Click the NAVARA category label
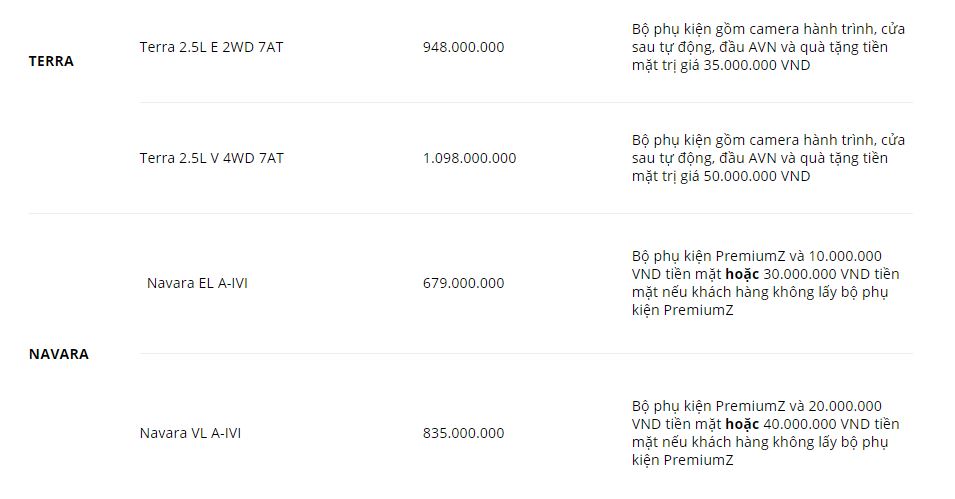 [x=58, y=354]
